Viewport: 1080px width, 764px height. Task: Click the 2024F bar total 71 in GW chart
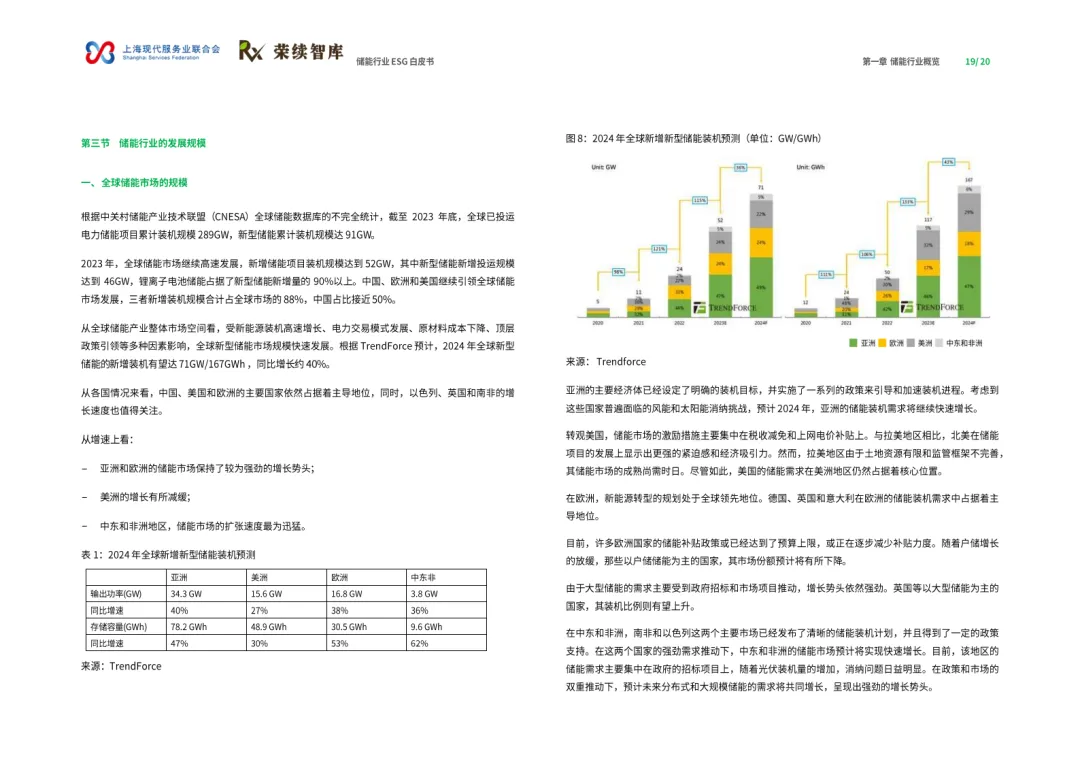tap(761, 187)
